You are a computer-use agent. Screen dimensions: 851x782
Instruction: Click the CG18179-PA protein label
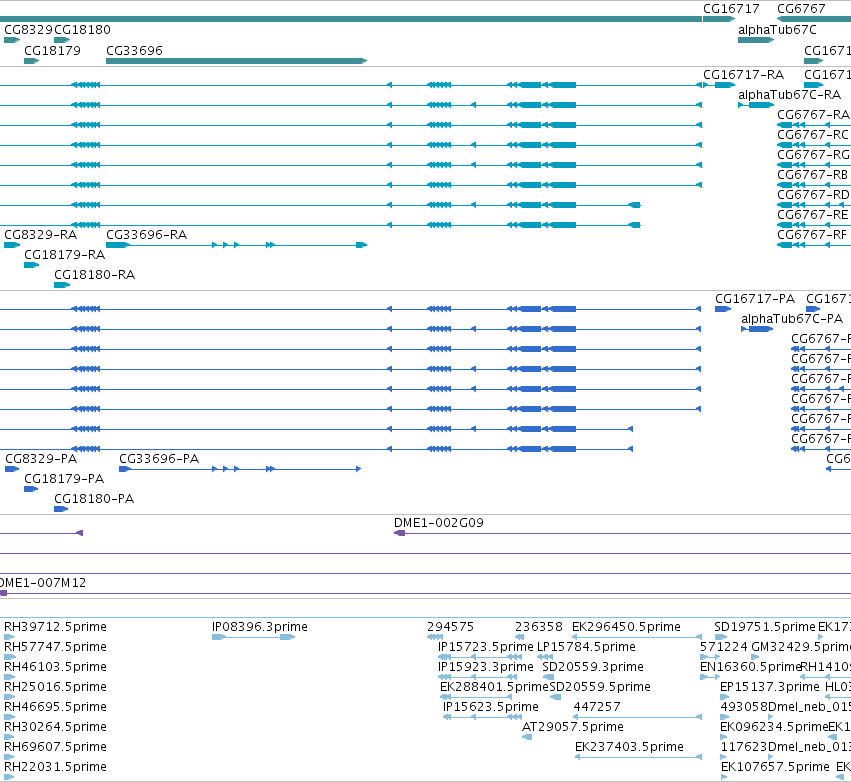(64, 479)
